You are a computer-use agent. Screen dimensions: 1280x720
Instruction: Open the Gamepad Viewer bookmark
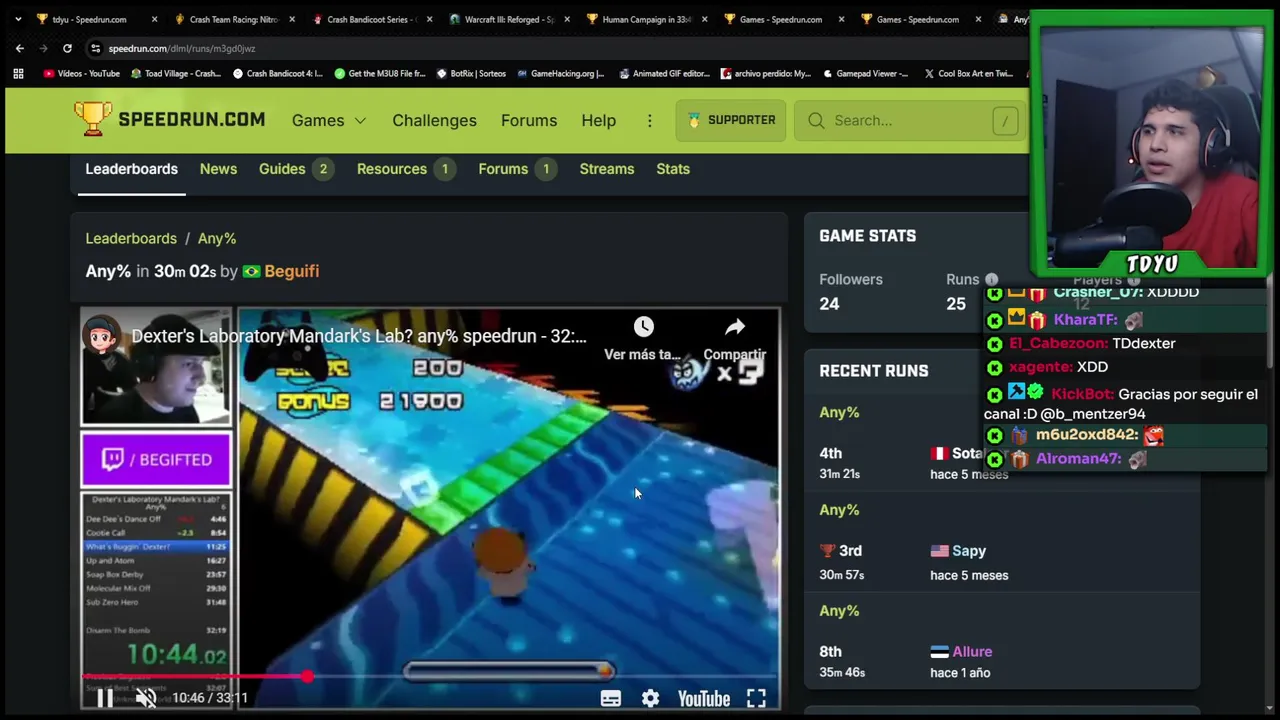click(x=866, y=73)
